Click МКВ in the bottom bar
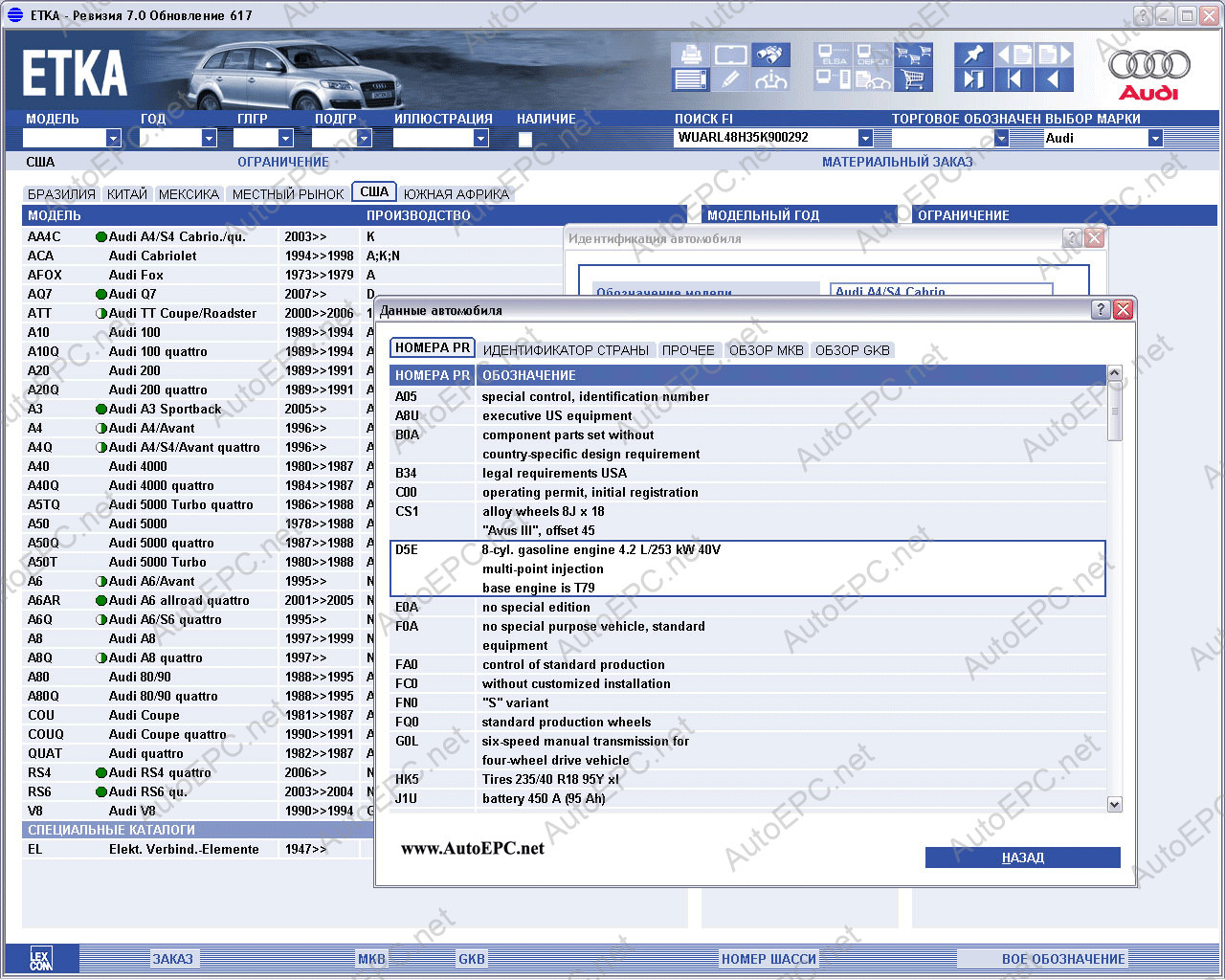The height and width of the screenshot is (980, 1225). pos(371,959)
